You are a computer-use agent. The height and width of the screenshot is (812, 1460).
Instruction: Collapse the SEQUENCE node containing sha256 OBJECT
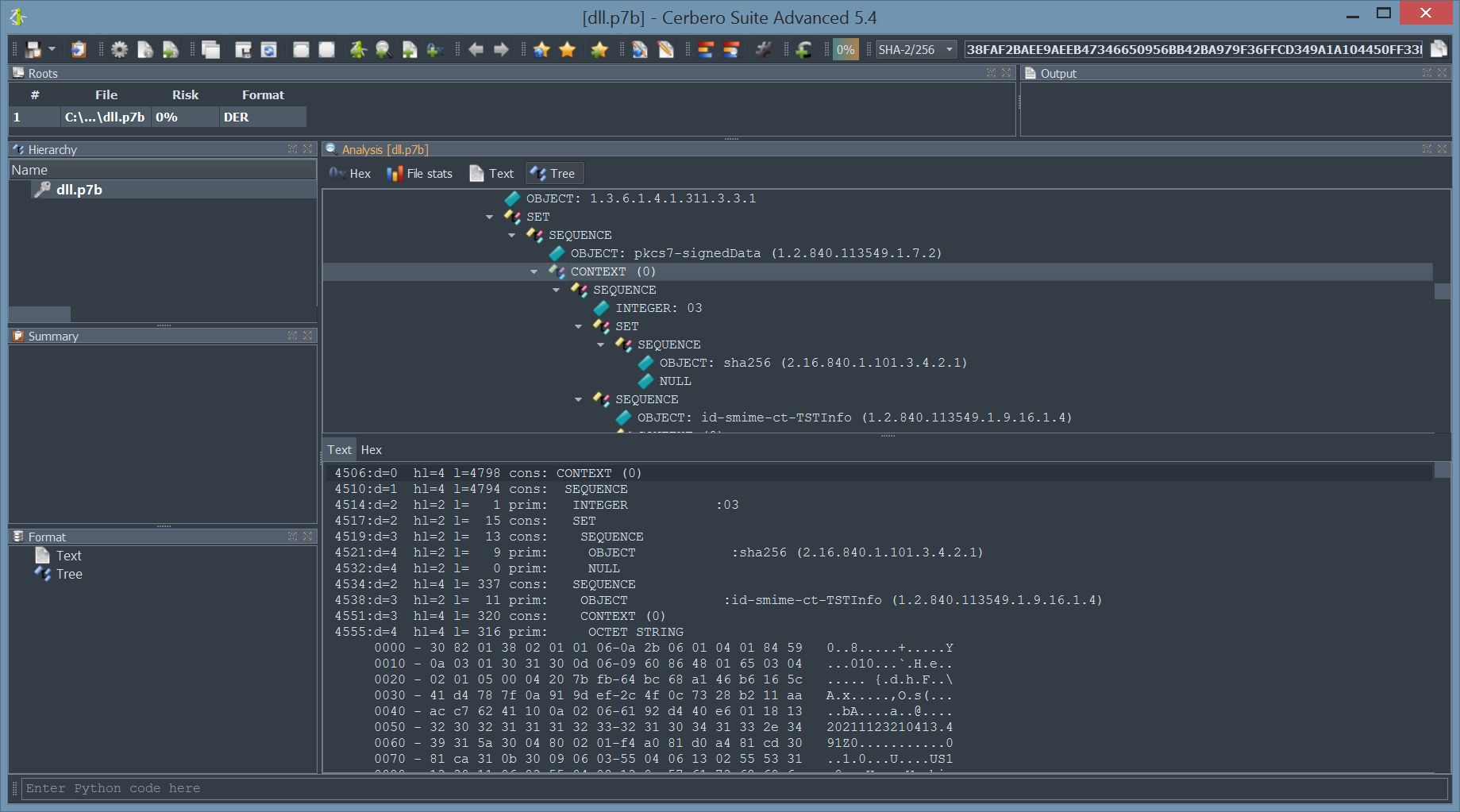(601, 344)
